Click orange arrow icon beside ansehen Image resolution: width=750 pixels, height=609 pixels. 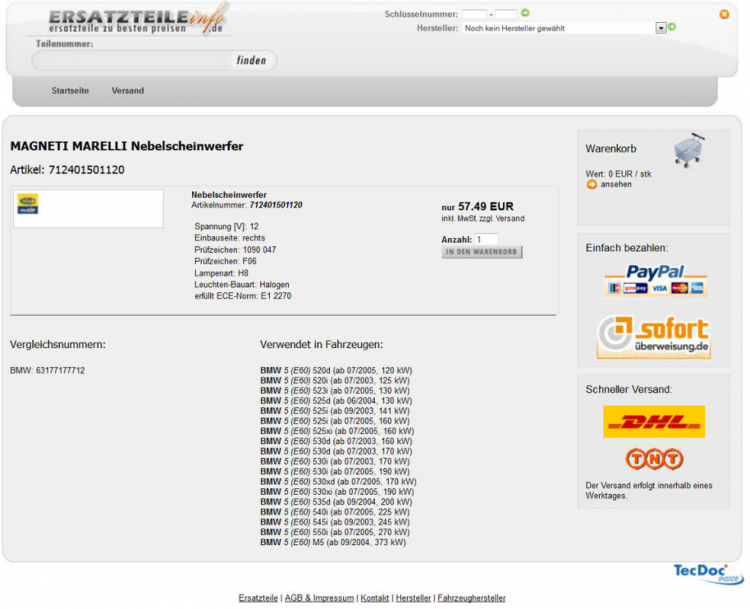(x=591, y=184)
